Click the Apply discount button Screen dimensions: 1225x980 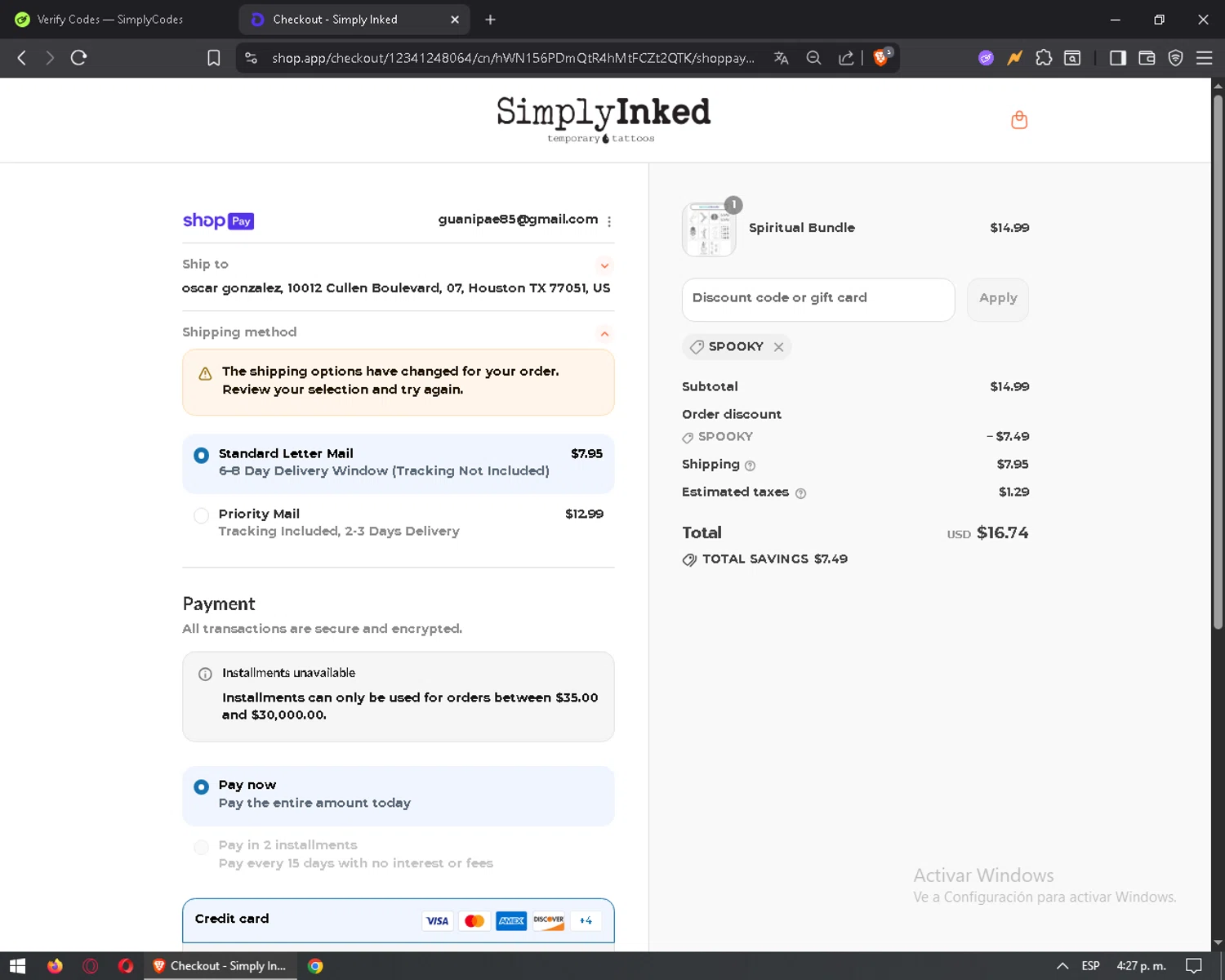(998, 299)
